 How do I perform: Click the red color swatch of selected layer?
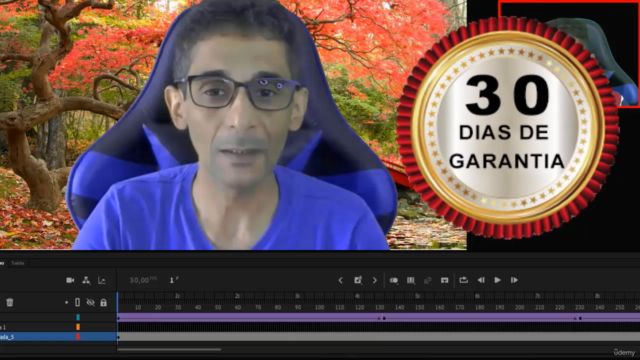click(x=78, y=337)
